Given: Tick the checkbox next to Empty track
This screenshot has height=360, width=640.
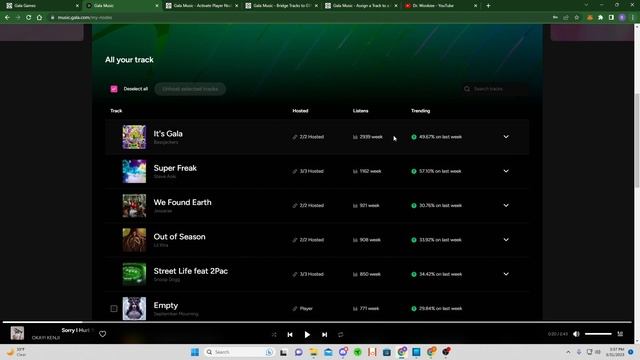Looking at the screenshot, I should (114, 309).
